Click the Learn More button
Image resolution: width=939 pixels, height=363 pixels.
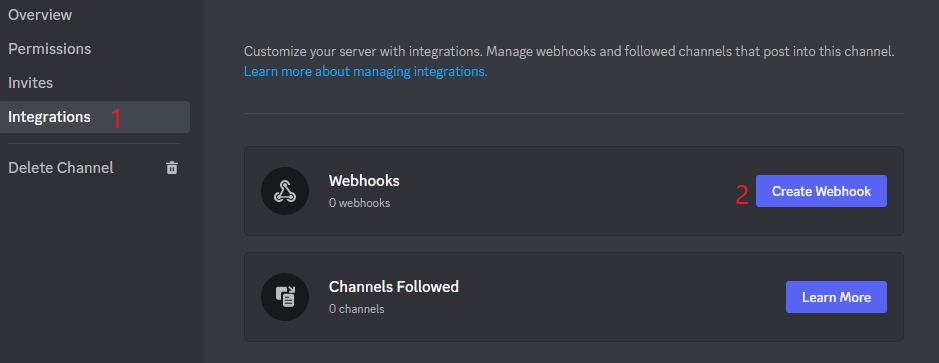[x=836, y=297]
